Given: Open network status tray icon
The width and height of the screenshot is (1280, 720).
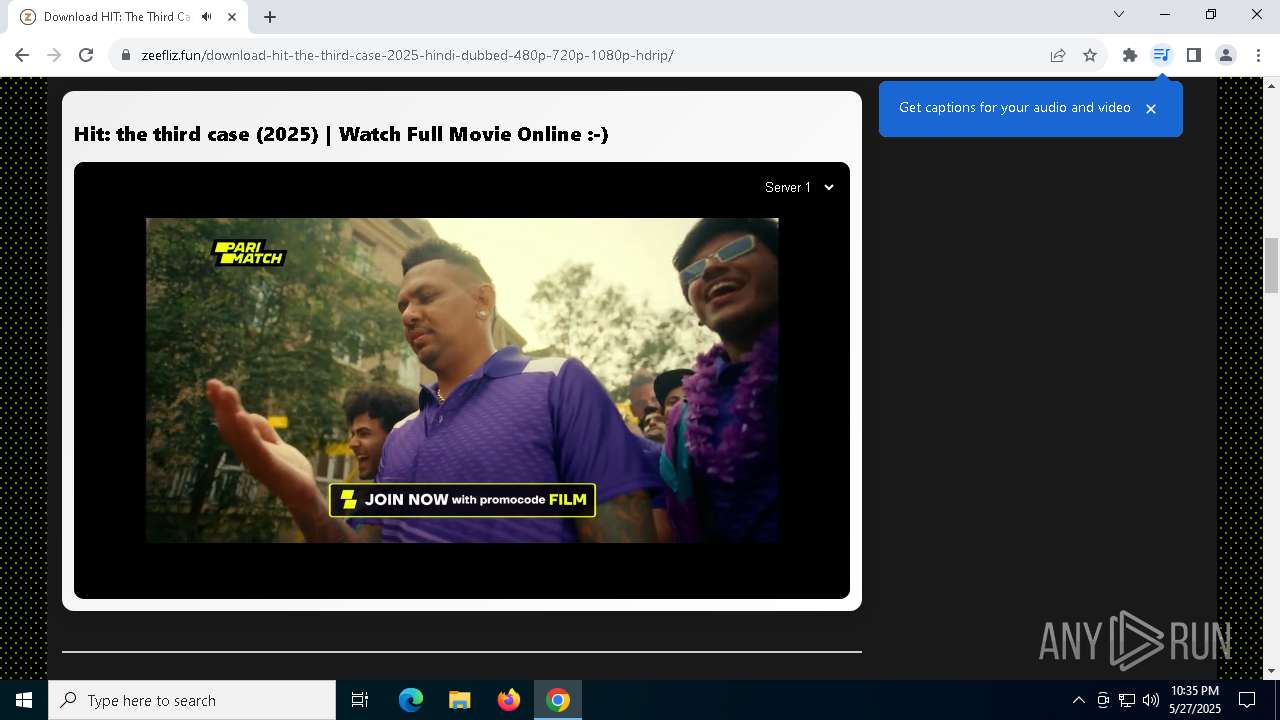Looking at the screenshot, I should click(x=1127, y=700).
